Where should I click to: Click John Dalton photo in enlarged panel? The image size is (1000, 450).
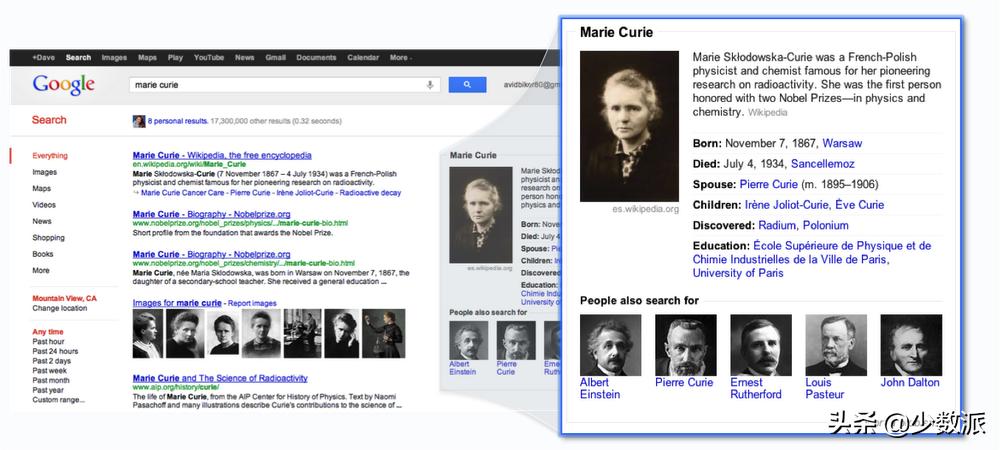[x=911, y=345]
